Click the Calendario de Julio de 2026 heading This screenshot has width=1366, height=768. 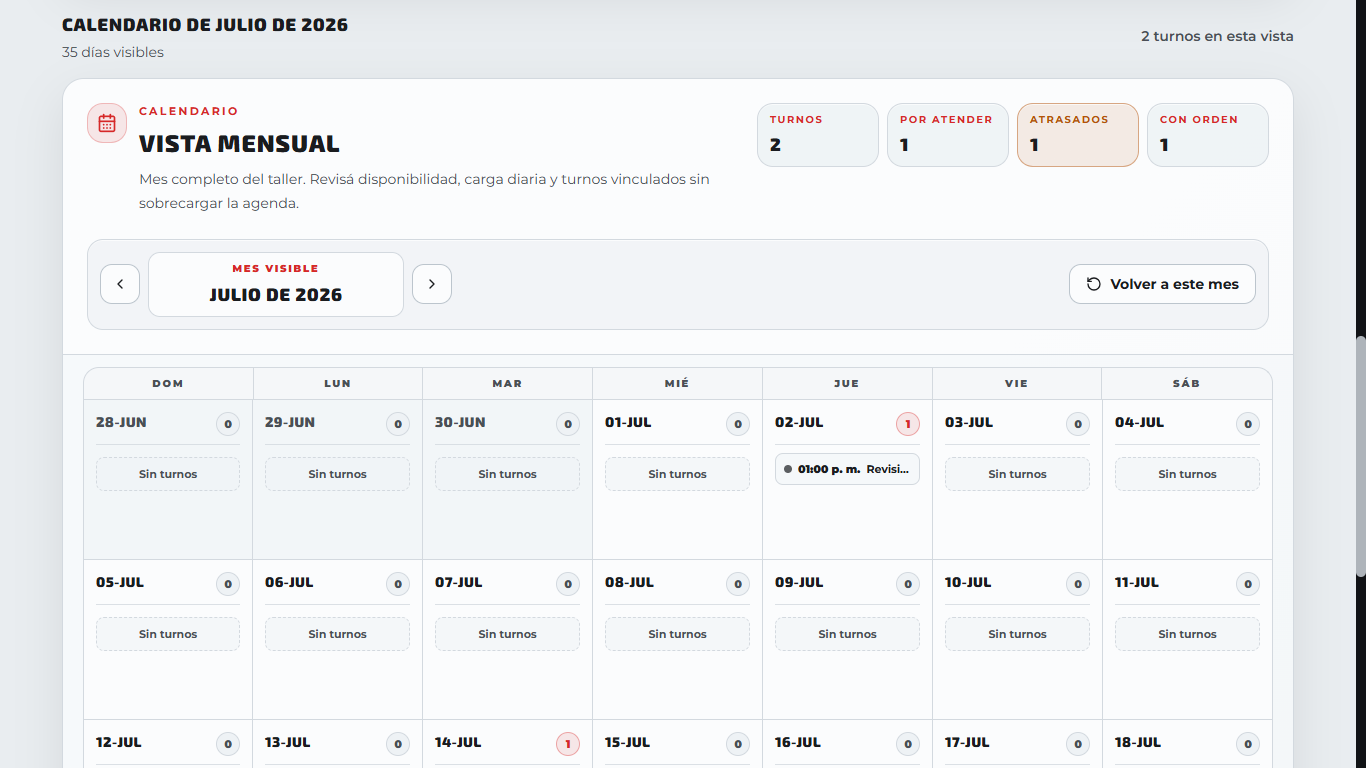(x=205, y=25)
